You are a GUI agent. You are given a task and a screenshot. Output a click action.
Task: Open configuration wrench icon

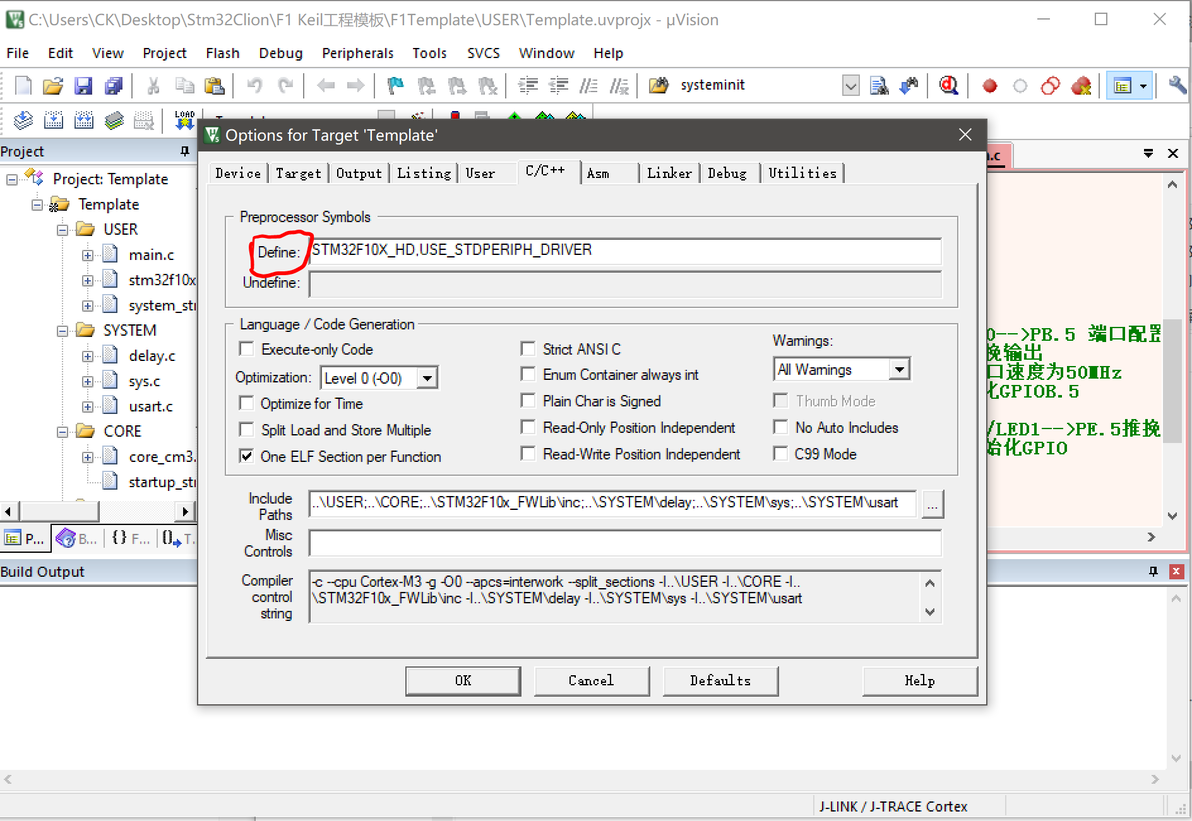pos(1177,85)
